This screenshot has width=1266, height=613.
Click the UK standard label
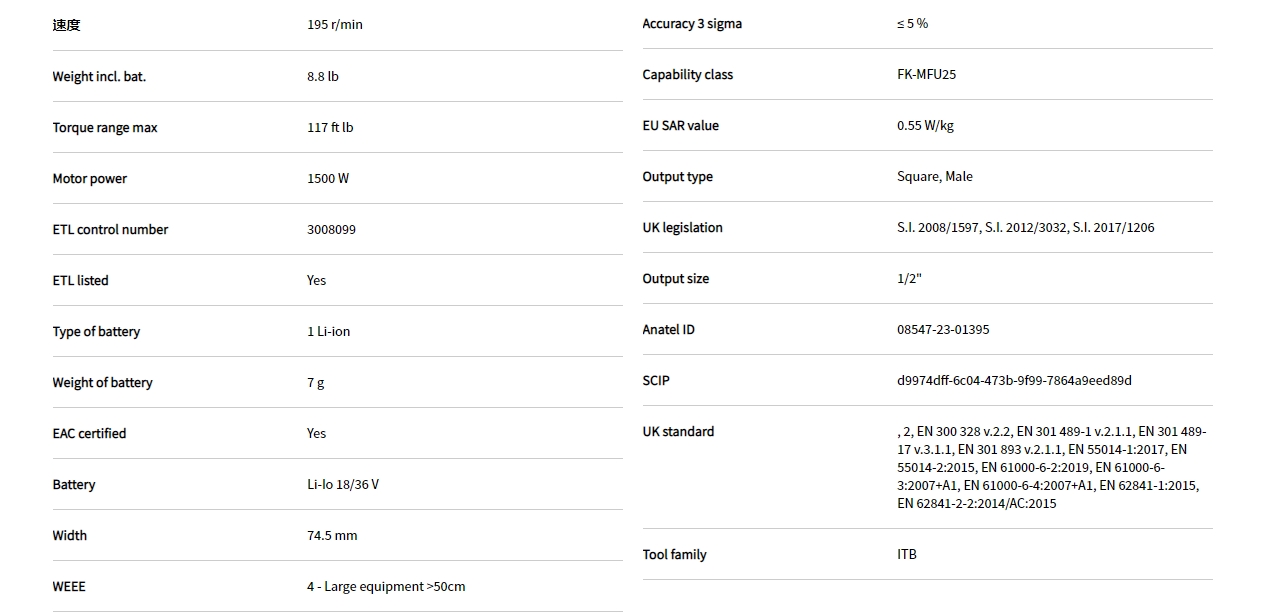tap(678, 432)
